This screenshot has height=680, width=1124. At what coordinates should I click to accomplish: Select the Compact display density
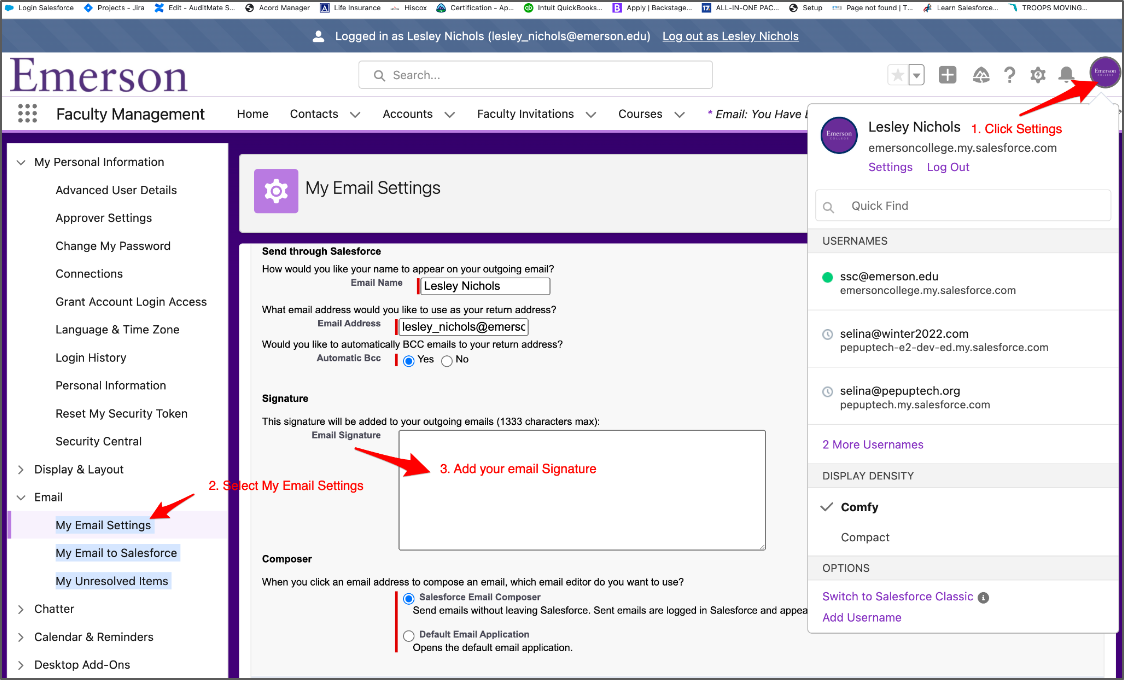point(865,537)
